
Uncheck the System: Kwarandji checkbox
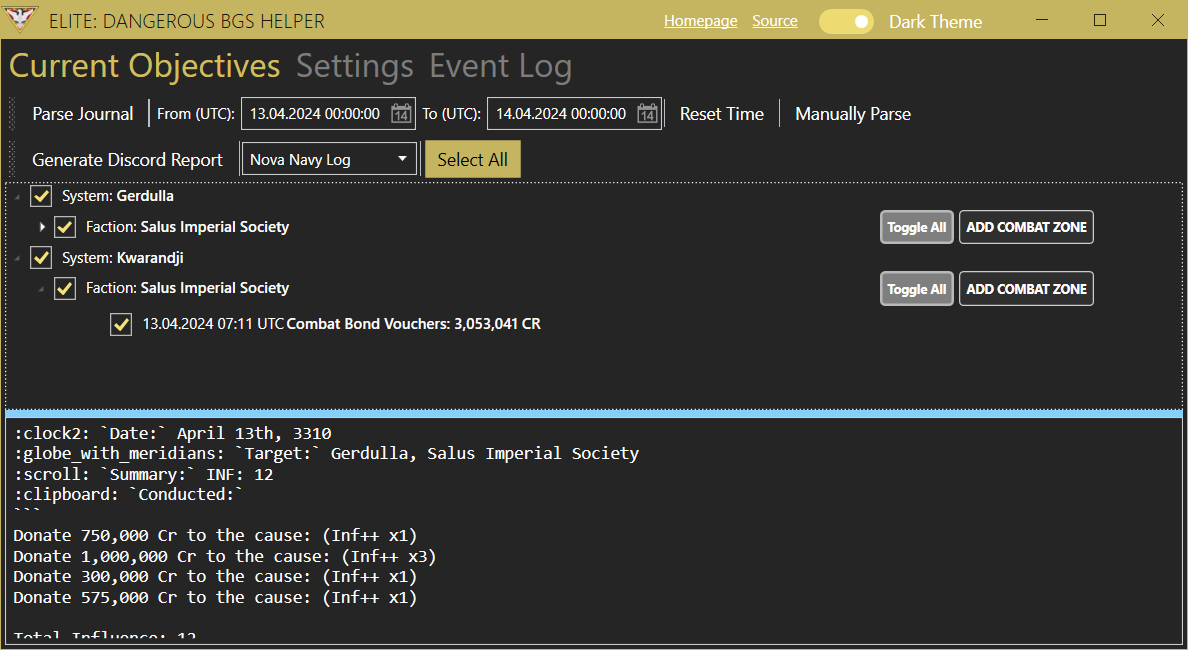[41, 258]
